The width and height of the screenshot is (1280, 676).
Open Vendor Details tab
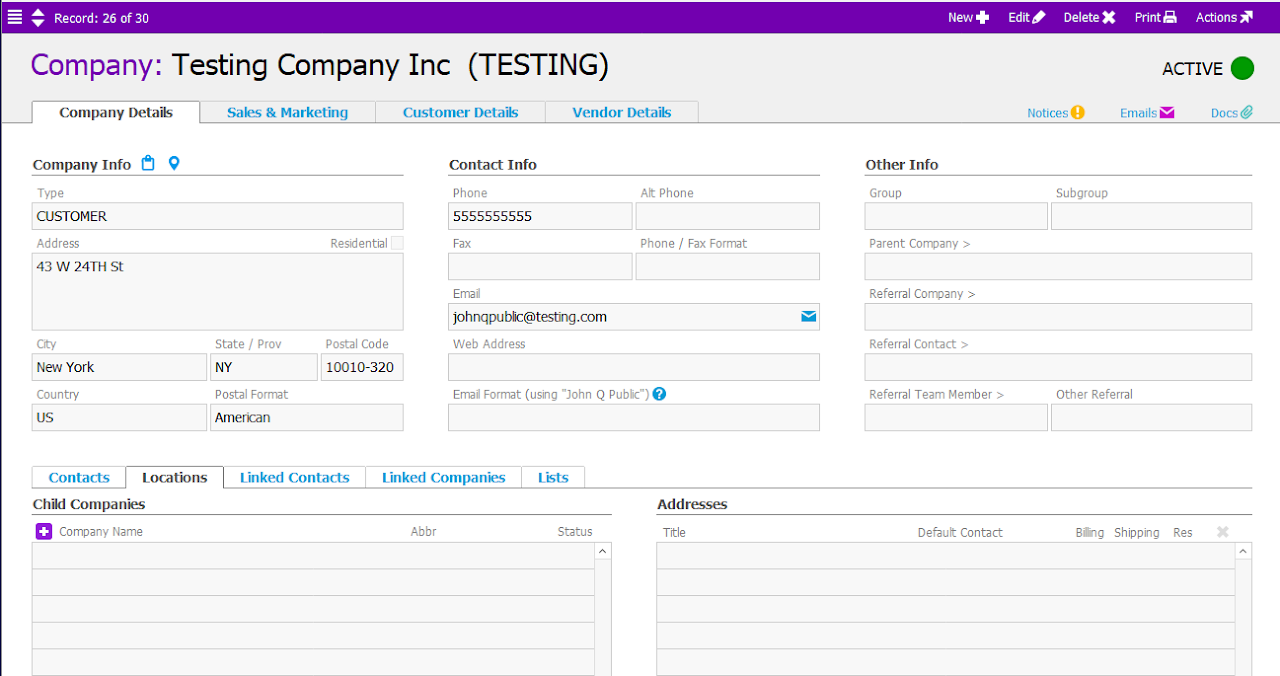tap(621, 112)
